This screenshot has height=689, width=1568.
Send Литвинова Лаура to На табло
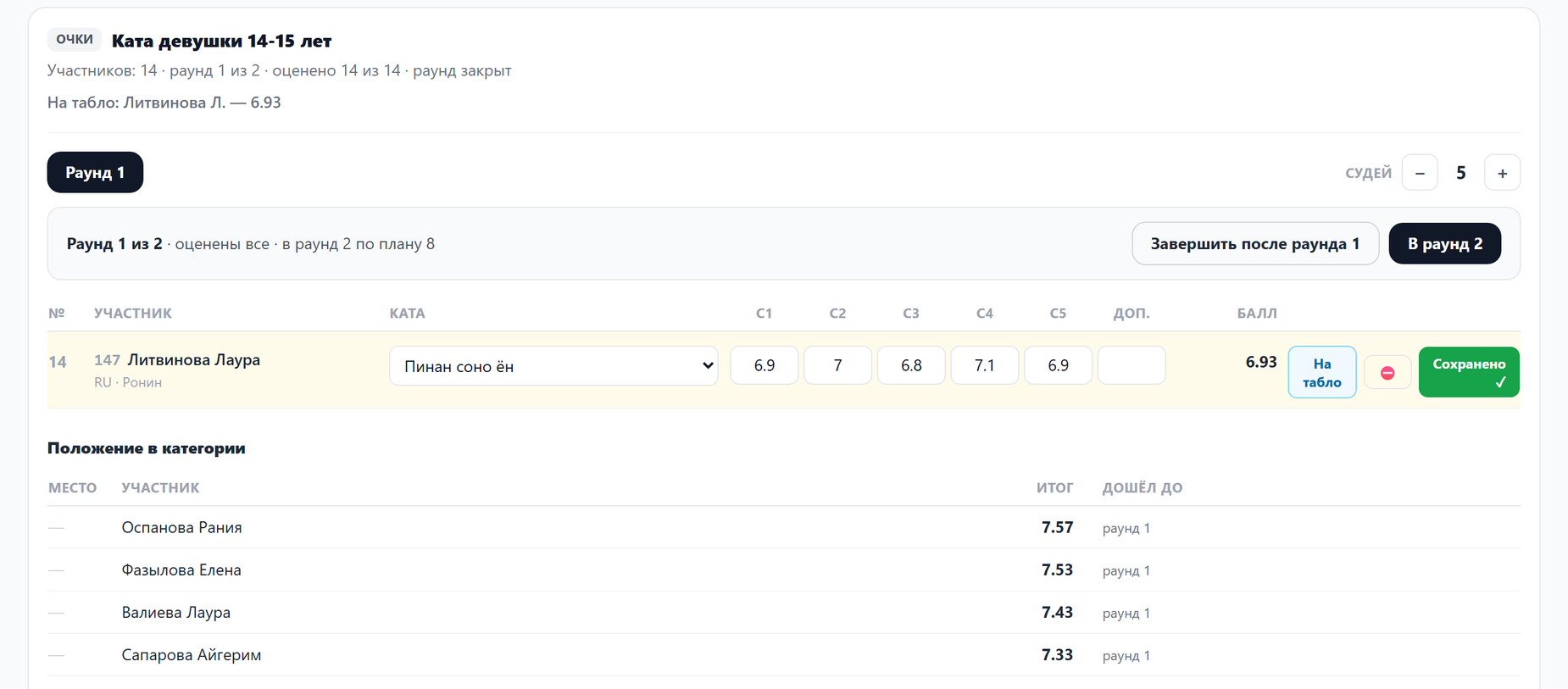pos(1322,372)
